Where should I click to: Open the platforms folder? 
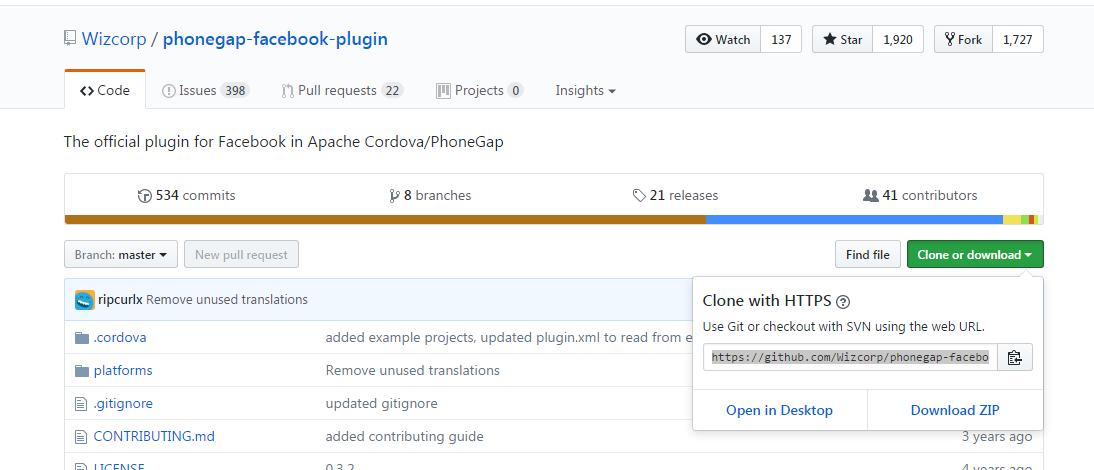[x=123, y=371]
